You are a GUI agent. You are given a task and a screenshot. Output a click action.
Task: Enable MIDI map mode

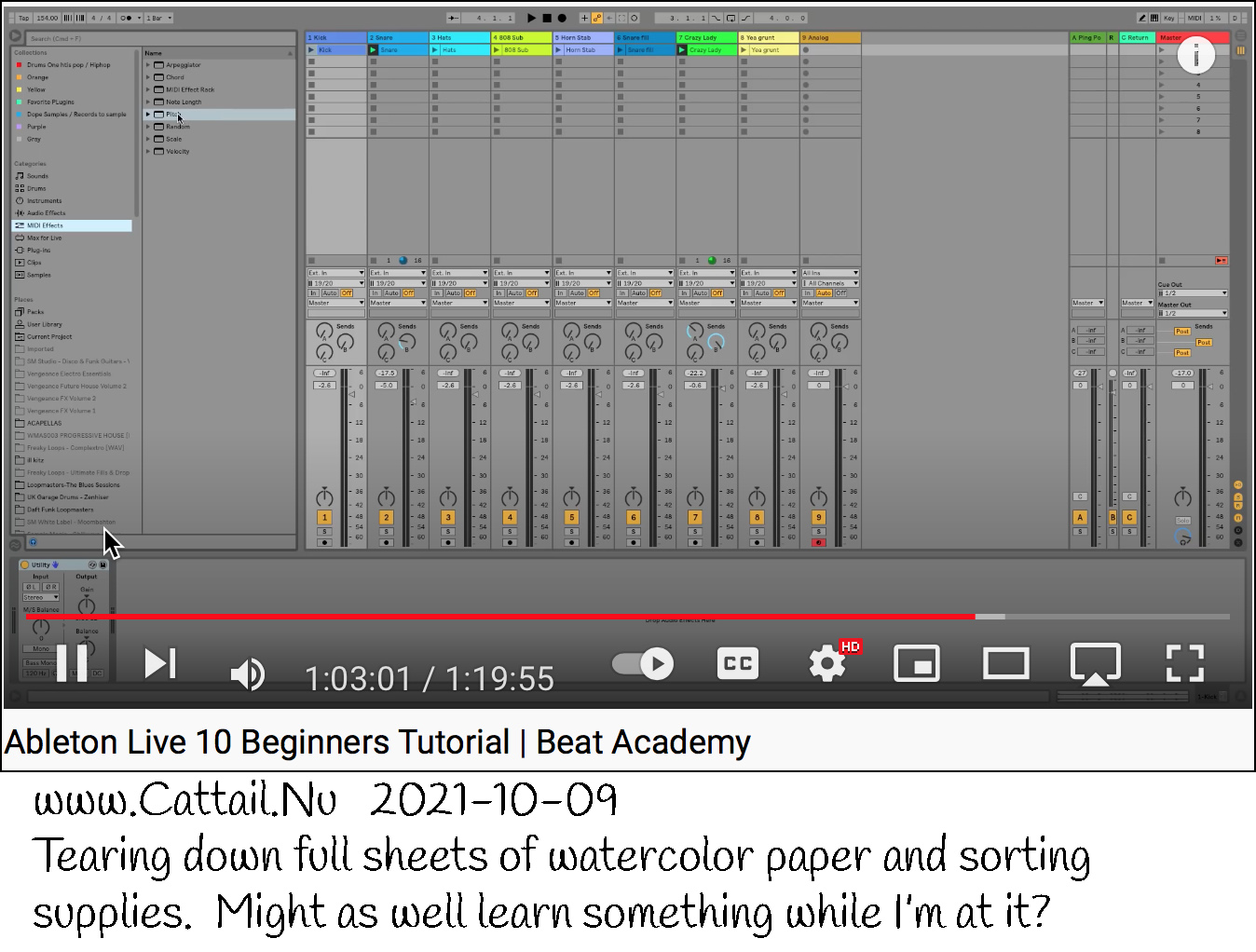pos(1194,18)
